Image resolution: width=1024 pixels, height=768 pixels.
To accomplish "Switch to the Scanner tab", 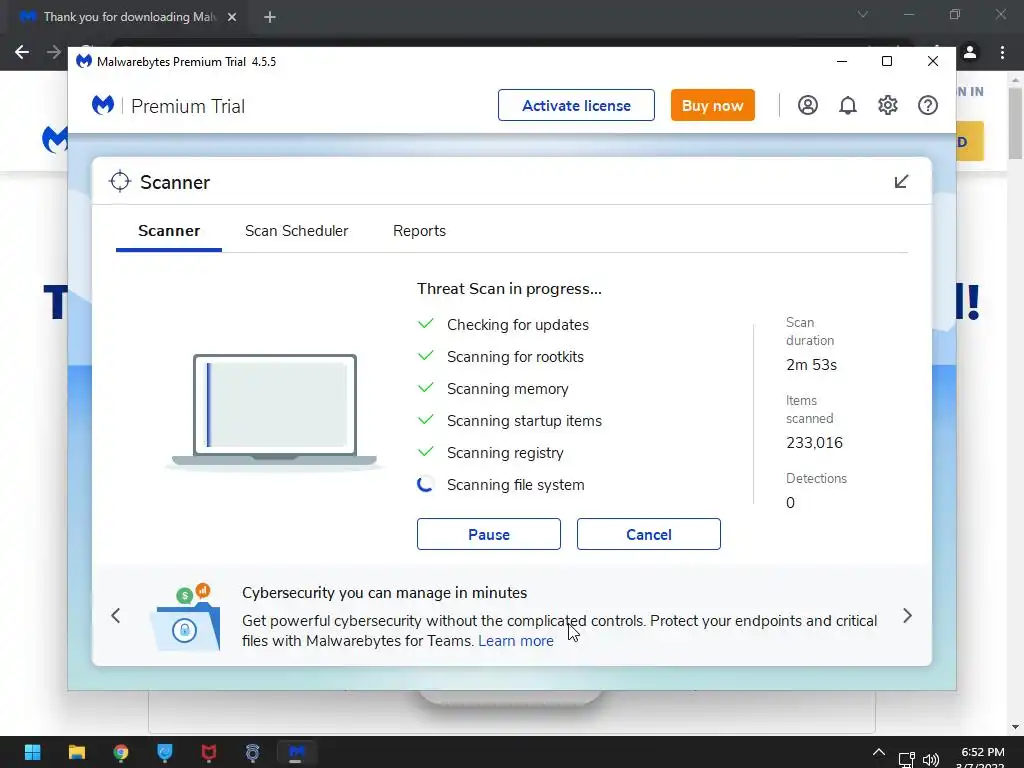I will pos(168,231).
